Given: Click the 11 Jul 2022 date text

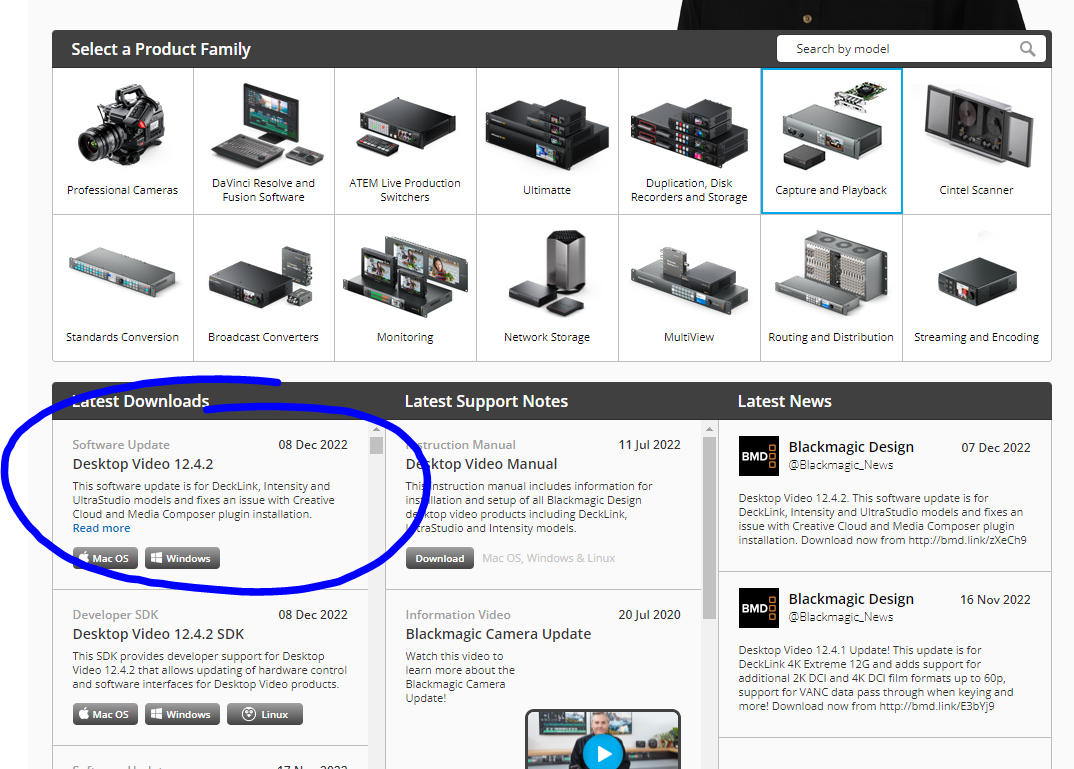Looking at the screenshot, I should [x=649, y=445].
